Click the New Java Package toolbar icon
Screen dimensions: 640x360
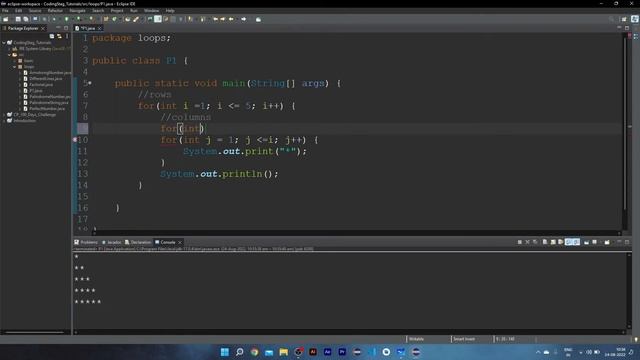click(106, 19)
